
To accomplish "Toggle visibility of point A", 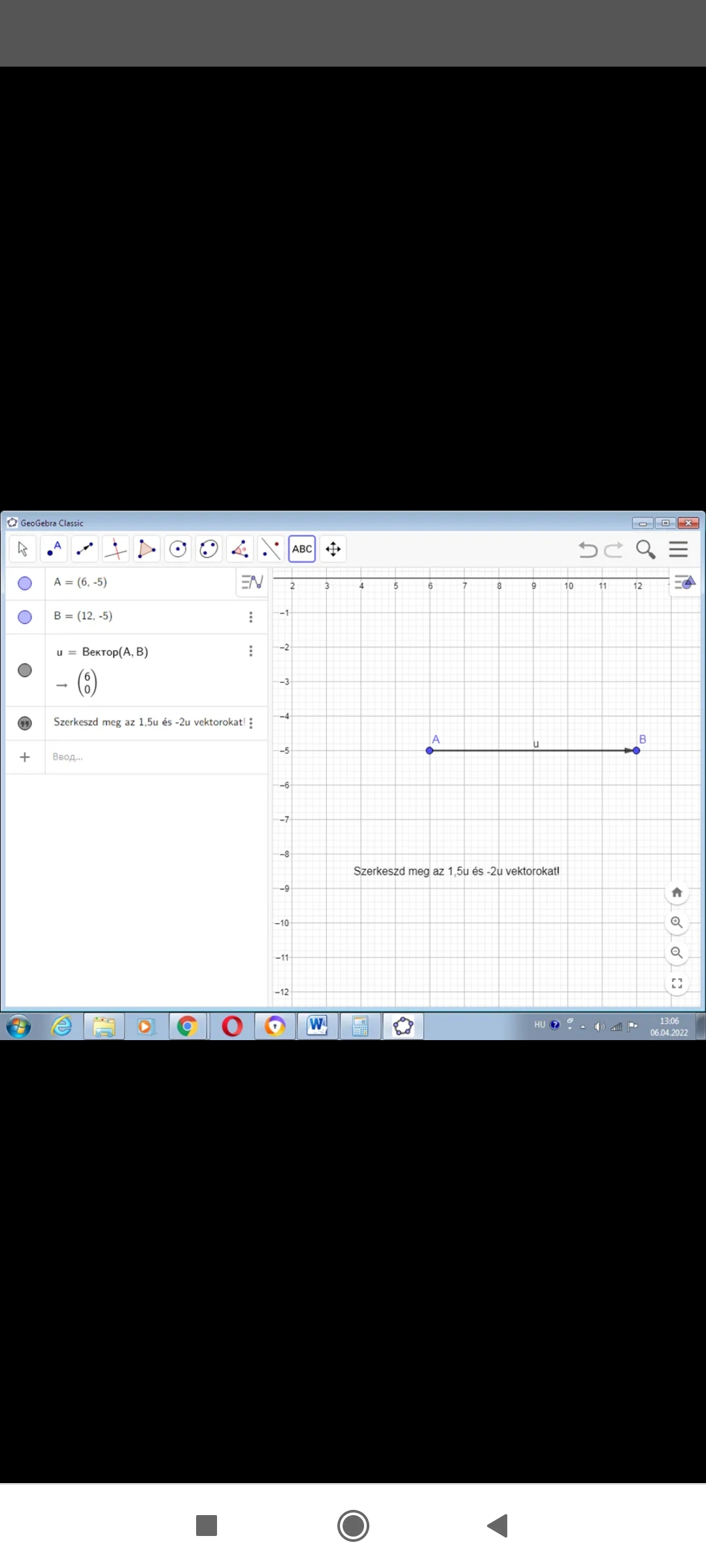I will pos(25,583).
